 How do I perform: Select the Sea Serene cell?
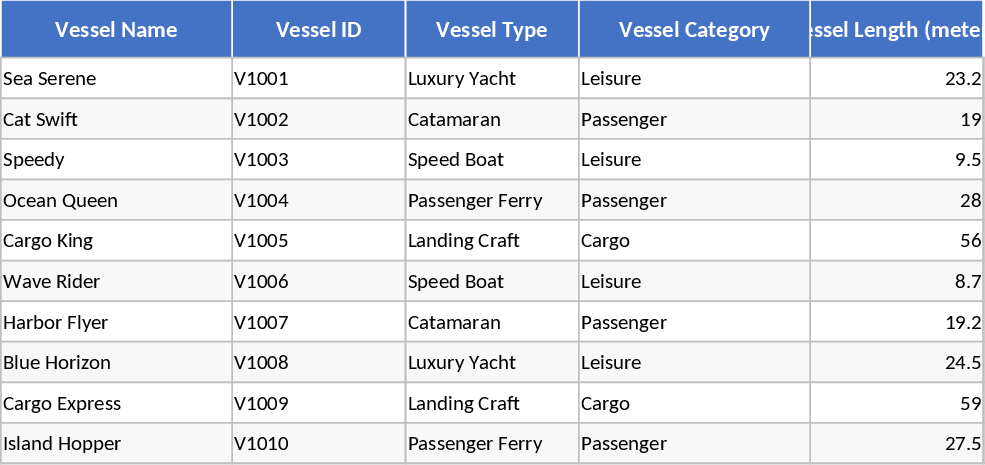(50, 79)
